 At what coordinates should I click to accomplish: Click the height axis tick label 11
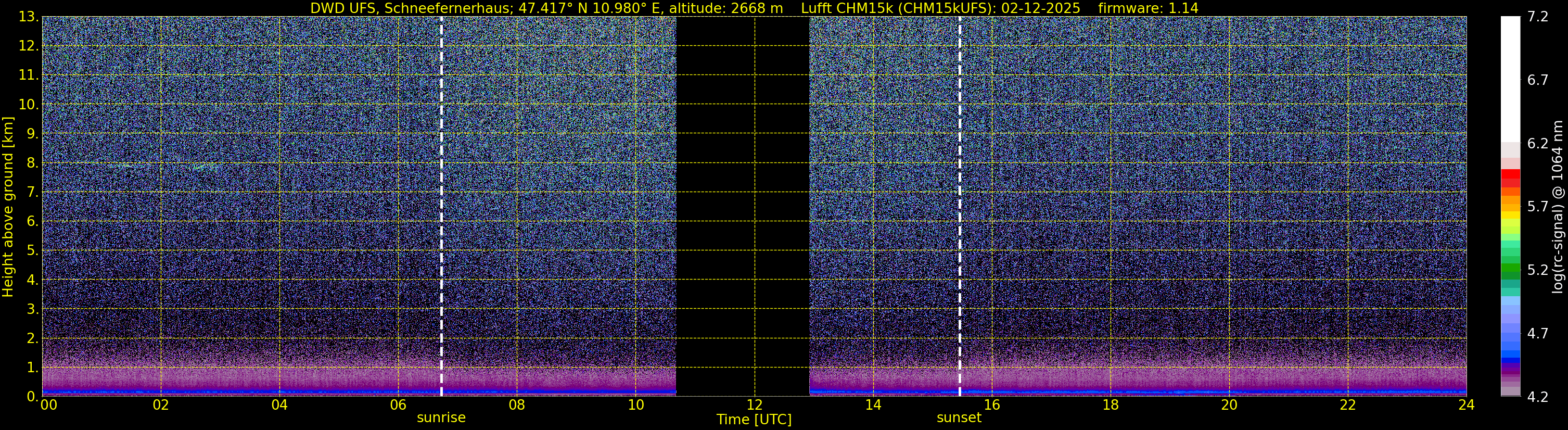click(29, 75)
